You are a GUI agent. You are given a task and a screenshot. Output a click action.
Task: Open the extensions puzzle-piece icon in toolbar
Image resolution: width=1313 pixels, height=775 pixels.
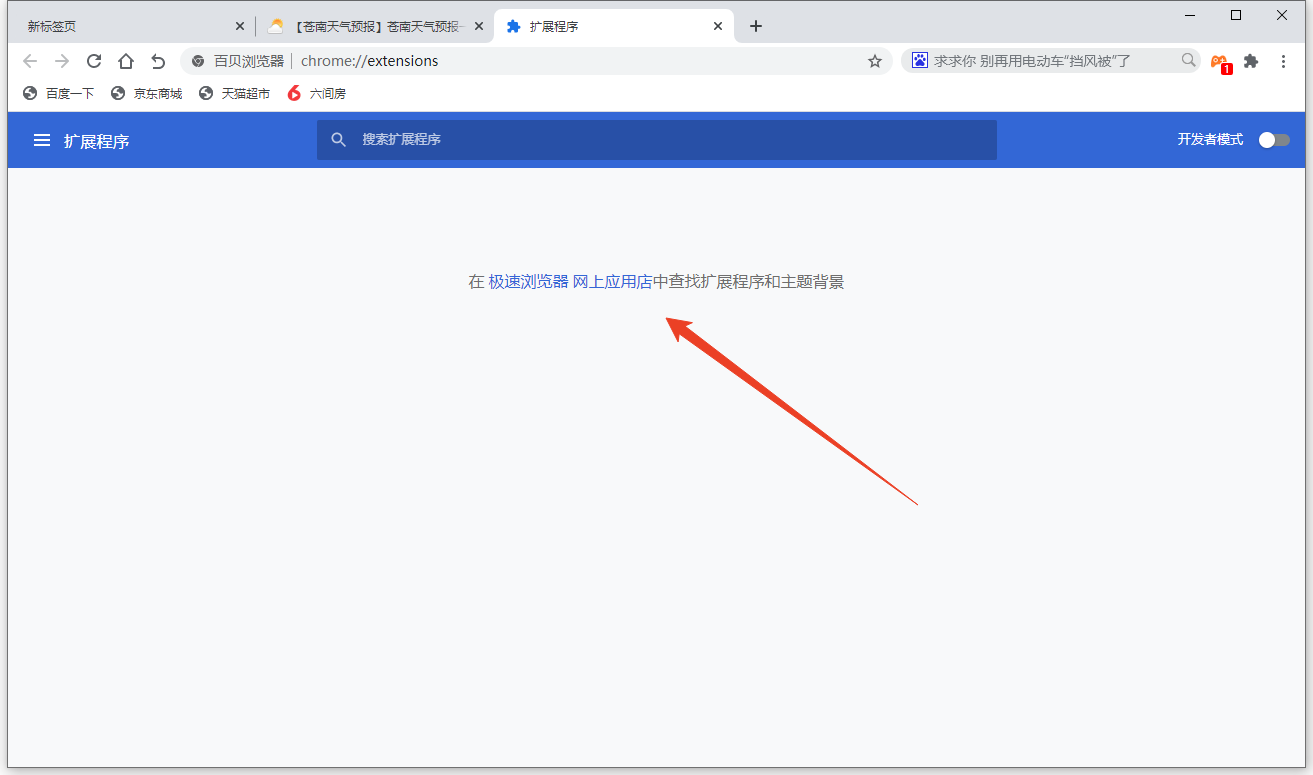pyautogui.click(x=1250, y=61)
